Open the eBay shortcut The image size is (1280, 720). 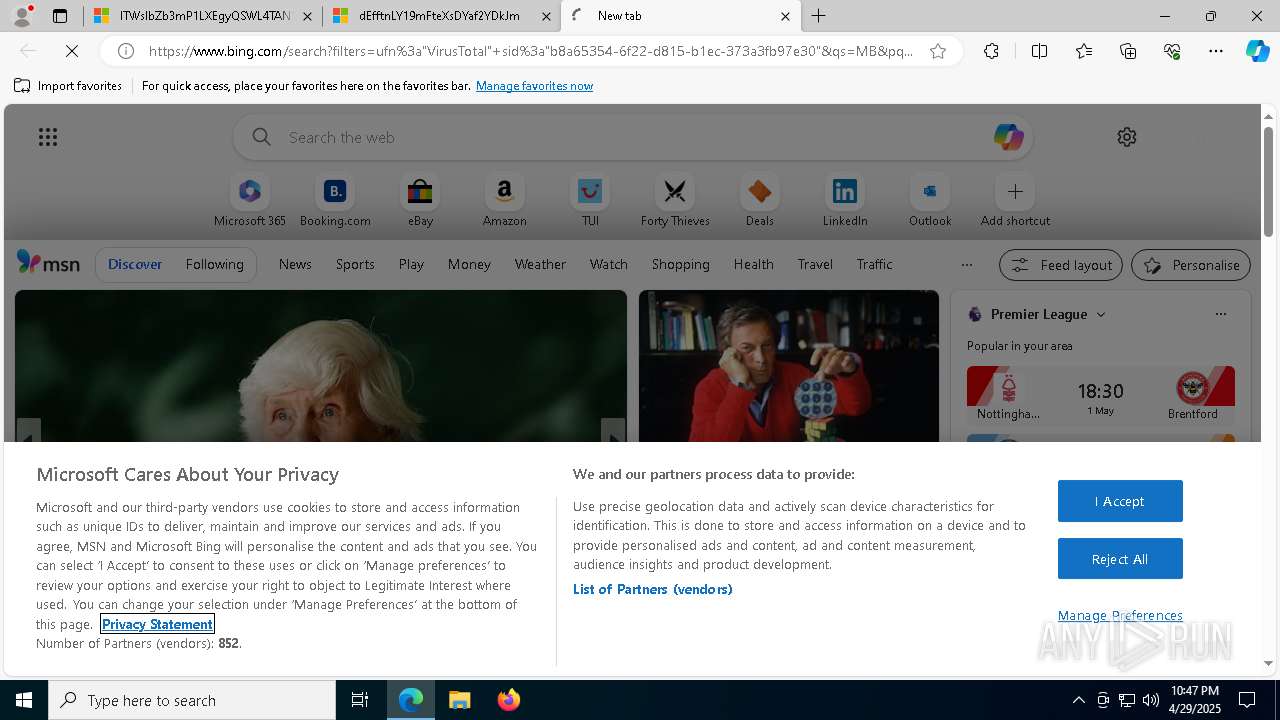pyautogui.click(x=420, y=201)
